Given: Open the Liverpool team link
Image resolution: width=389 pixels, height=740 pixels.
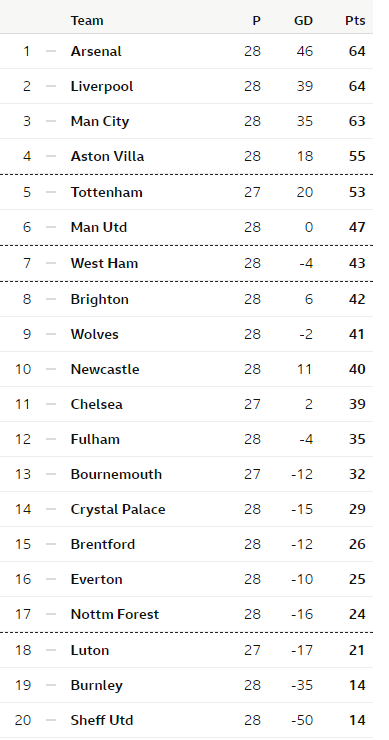Looking at the screenshot, I should [102, 86].
